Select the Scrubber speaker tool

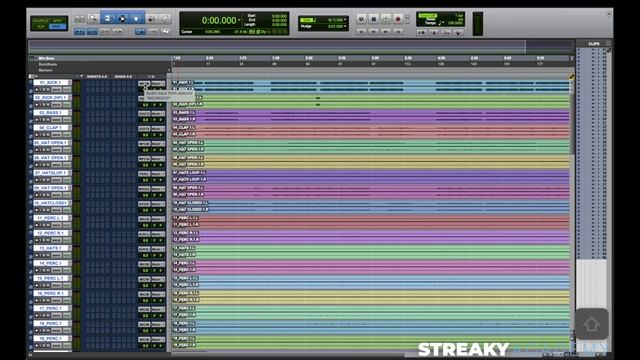pyautogui.click(x=152, y=19)
